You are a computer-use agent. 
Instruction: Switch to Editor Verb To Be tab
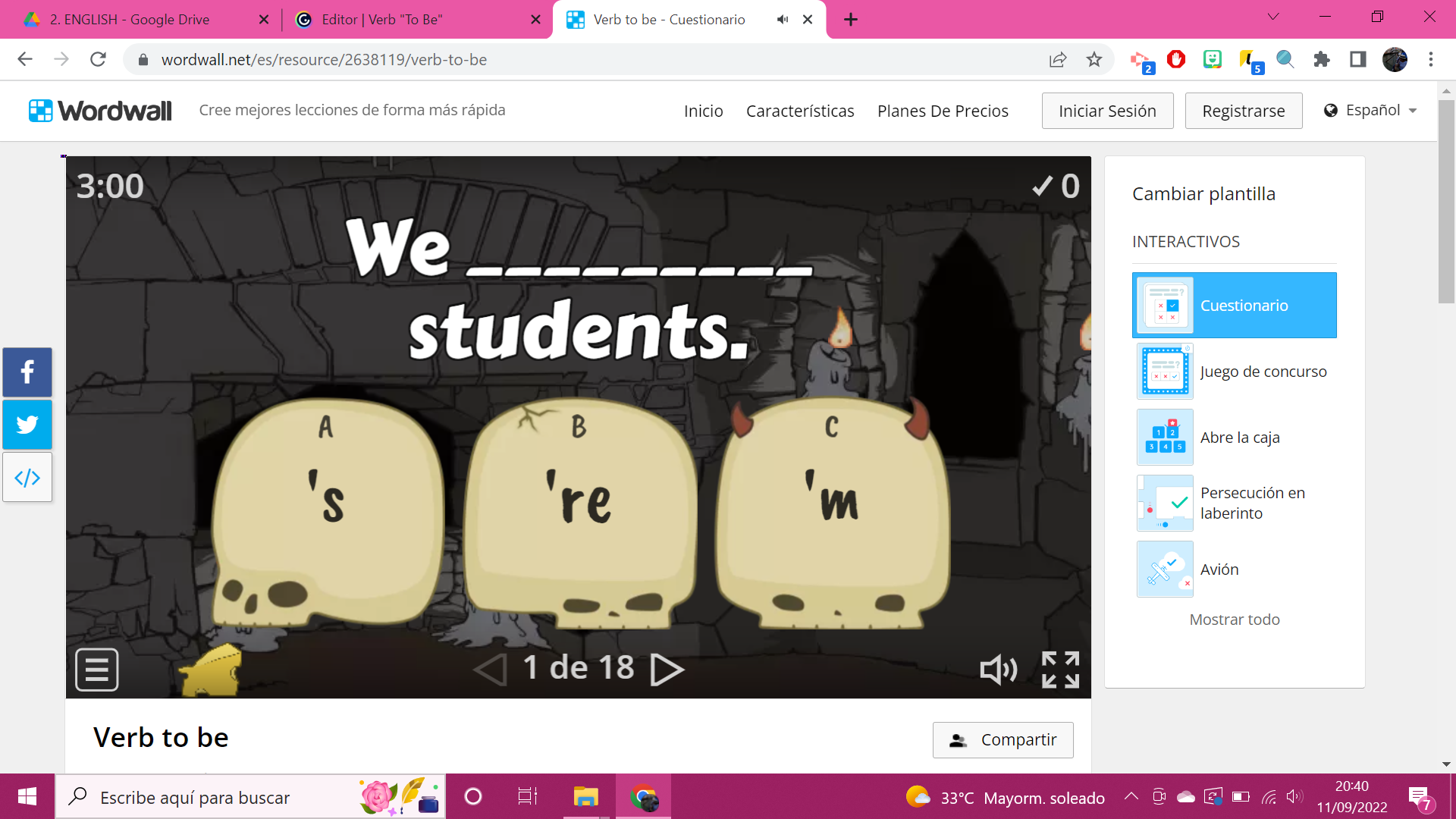(x=381, y=20)
